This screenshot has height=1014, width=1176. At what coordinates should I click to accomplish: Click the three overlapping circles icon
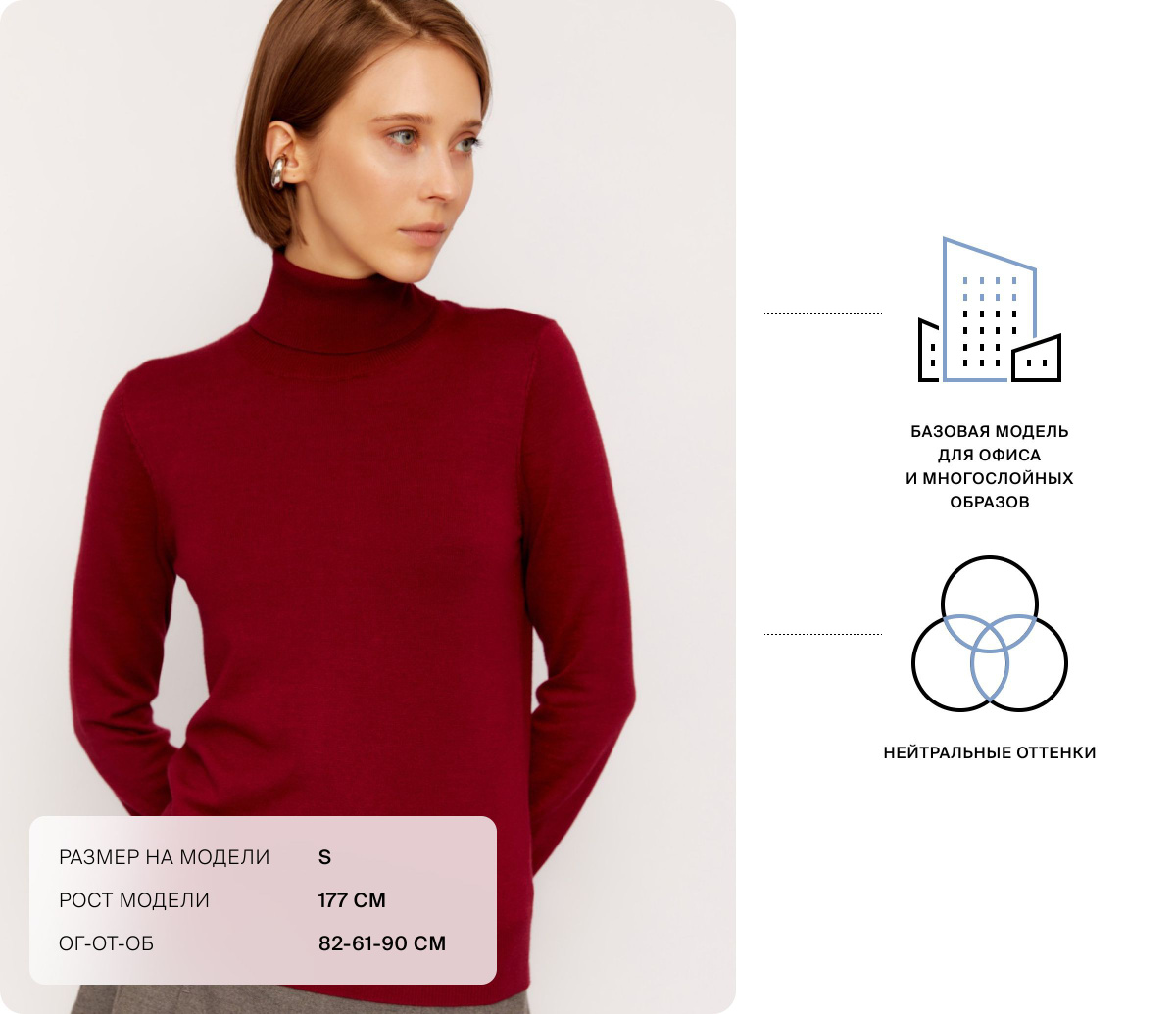tap(990, 634)
